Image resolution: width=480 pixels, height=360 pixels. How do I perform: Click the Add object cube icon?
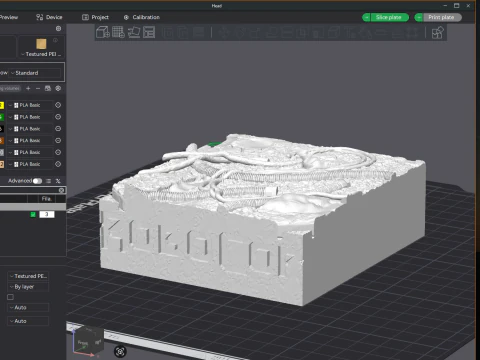(103, 32)
